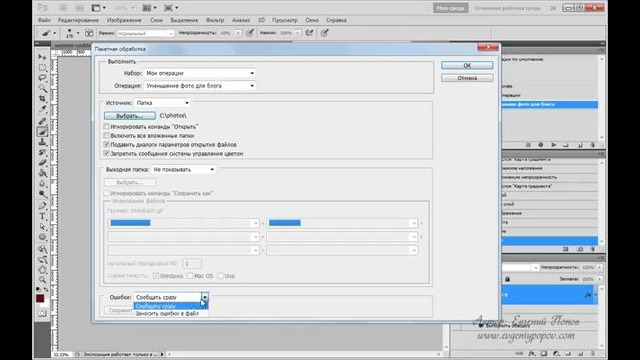Select the Brush tool in toolbox
The width and height of the screenshot is (640, 360).
tap(42, 132)
